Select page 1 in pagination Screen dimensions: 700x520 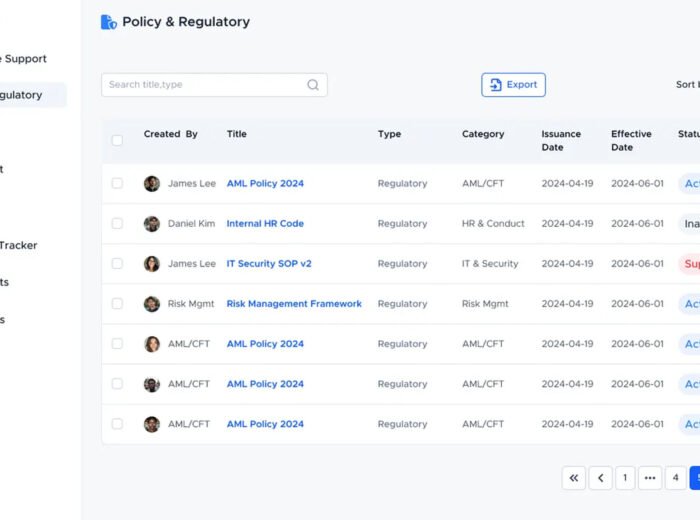point(625,478)
